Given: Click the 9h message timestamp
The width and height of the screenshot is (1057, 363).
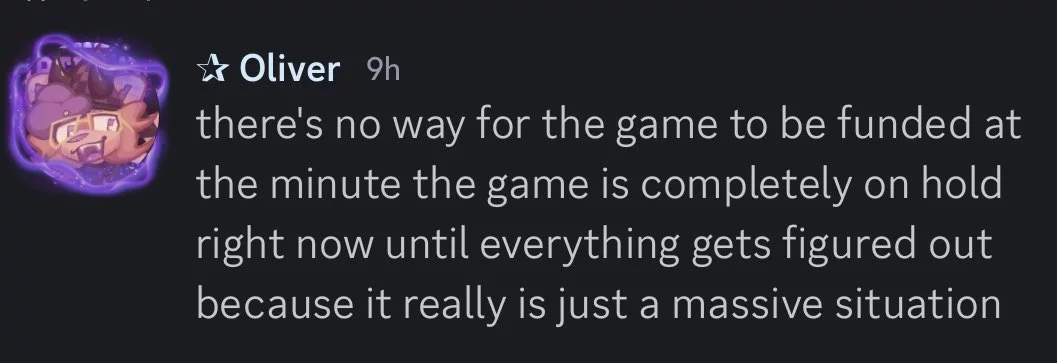Looking at the screenshot, I should point(383,70).
